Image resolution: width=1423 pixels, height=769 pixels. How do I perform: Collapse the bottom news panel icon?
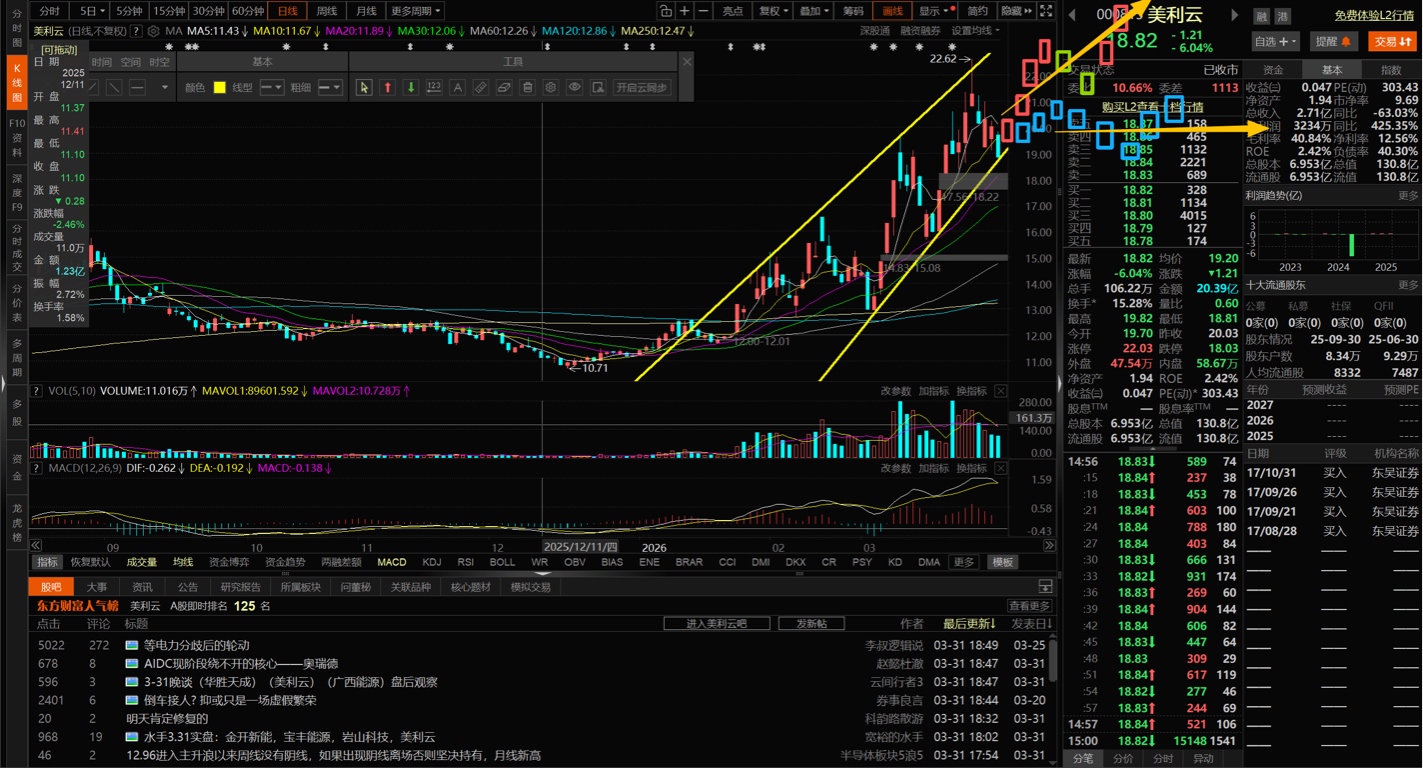[1045, 587]
